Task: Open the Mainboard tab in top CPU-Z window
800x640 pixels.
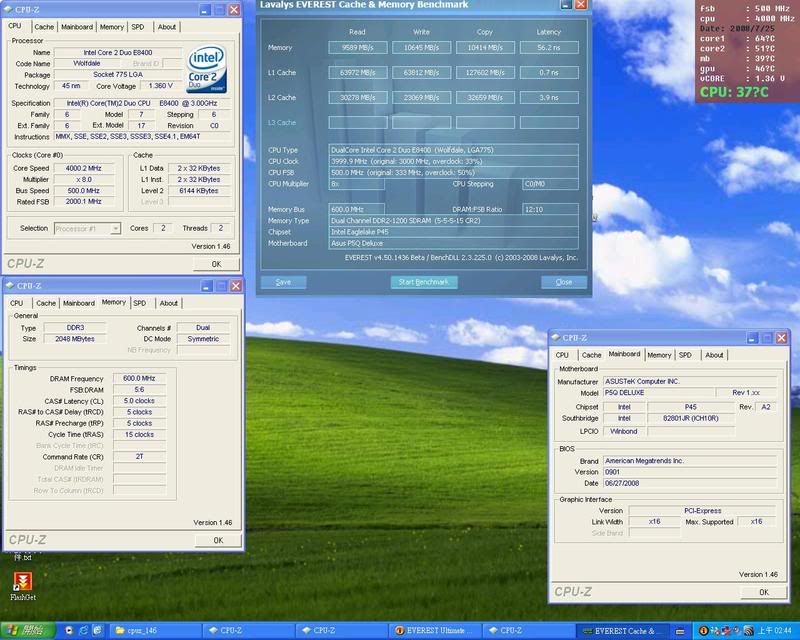Action: coord(77,27)
